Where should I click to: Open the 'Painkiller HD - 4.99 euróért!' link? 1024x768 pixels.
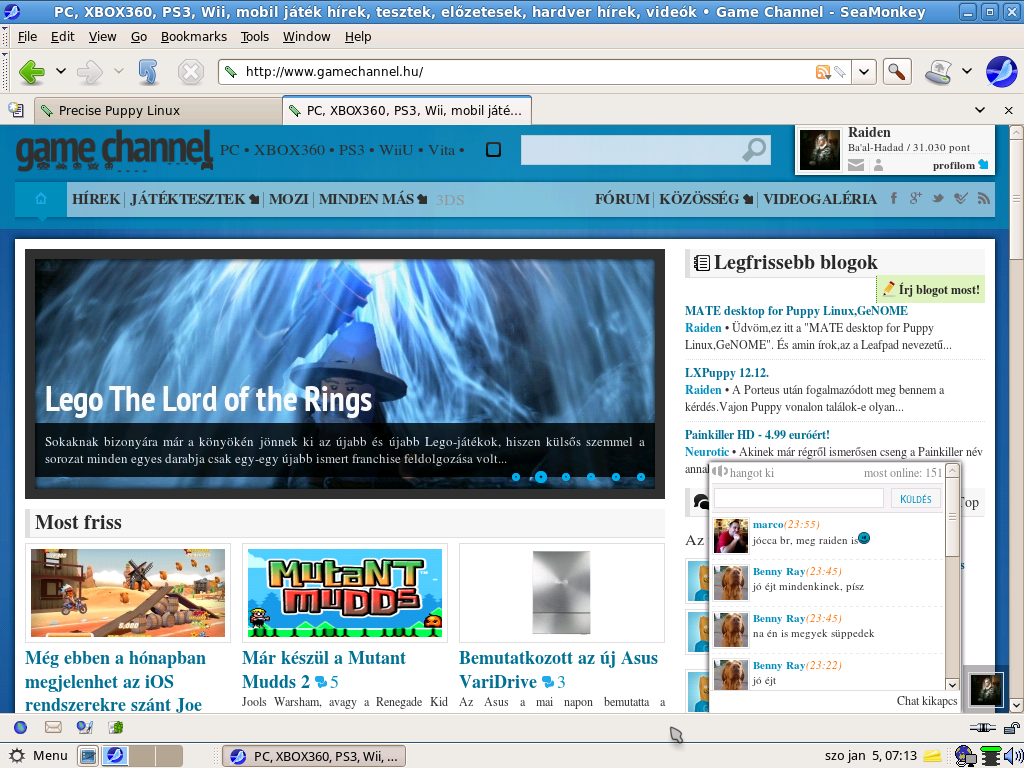(757, 434)
